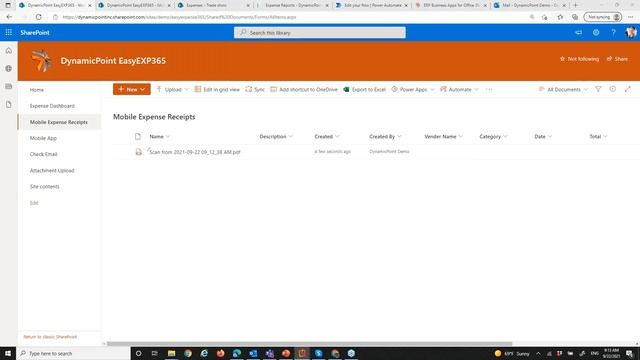Open Outlook from the taskbar
640x360 pixels.
(253, 353)
